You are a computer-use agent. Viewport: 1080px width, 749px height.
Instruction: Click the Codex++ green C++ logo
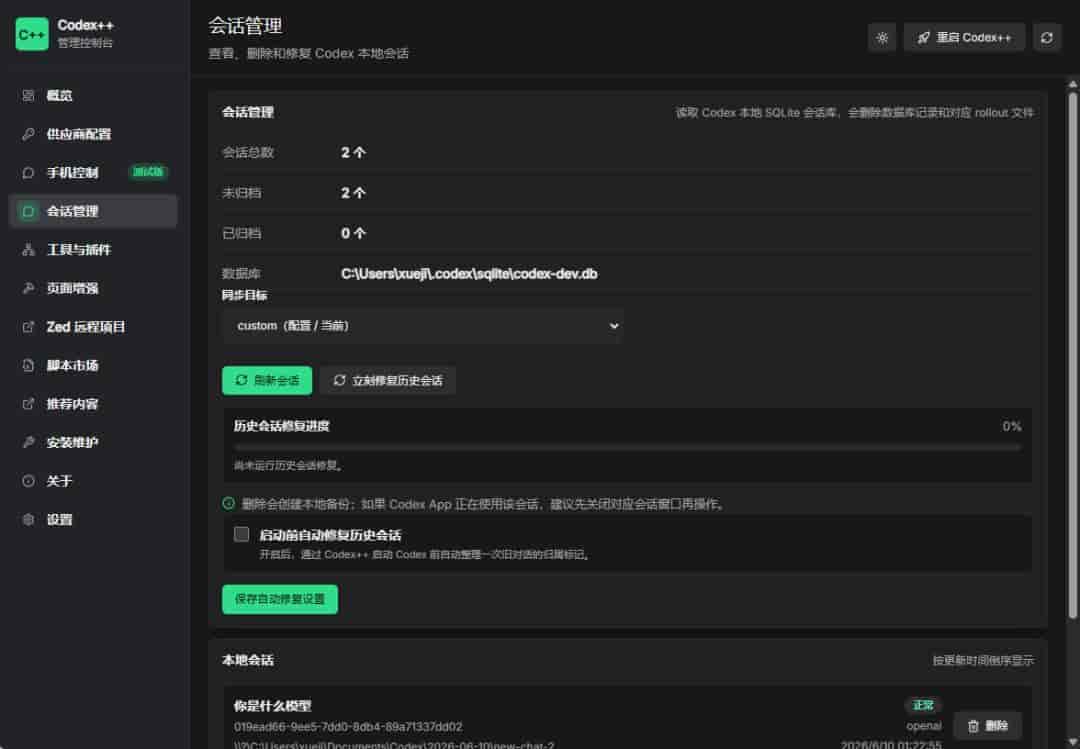click(32, 34)
